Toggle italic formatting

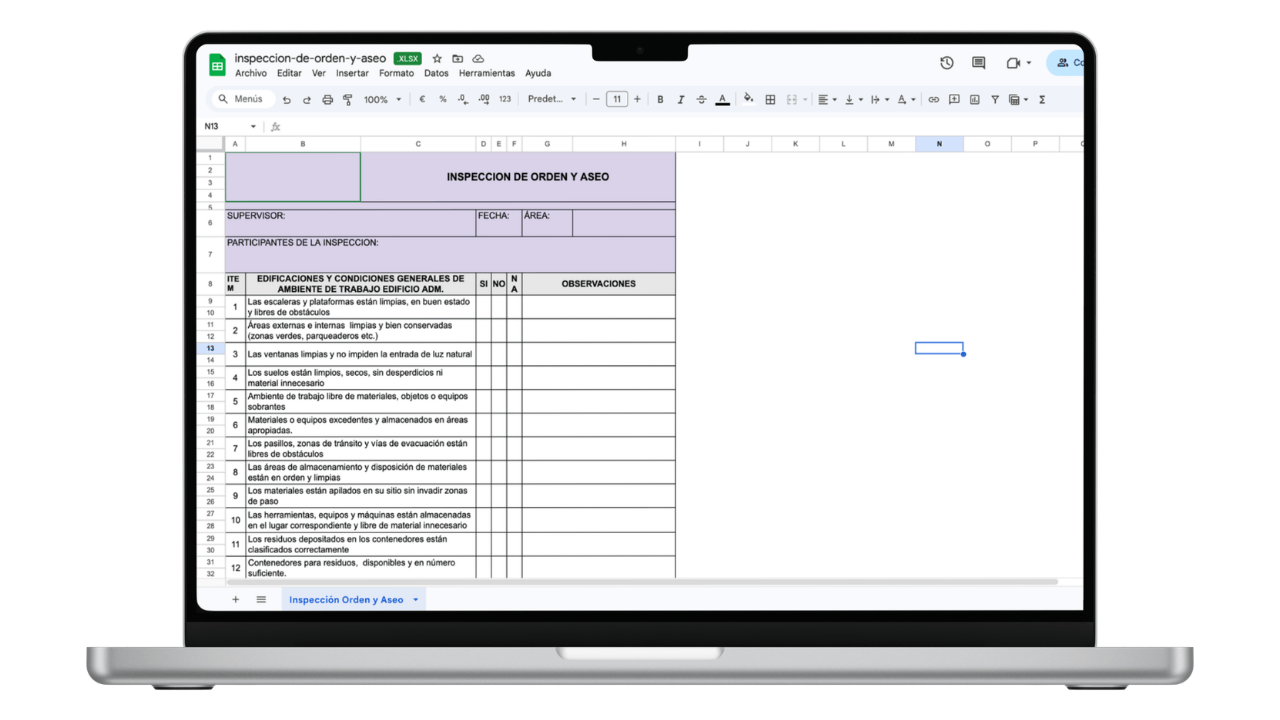(x=680, y=99)
